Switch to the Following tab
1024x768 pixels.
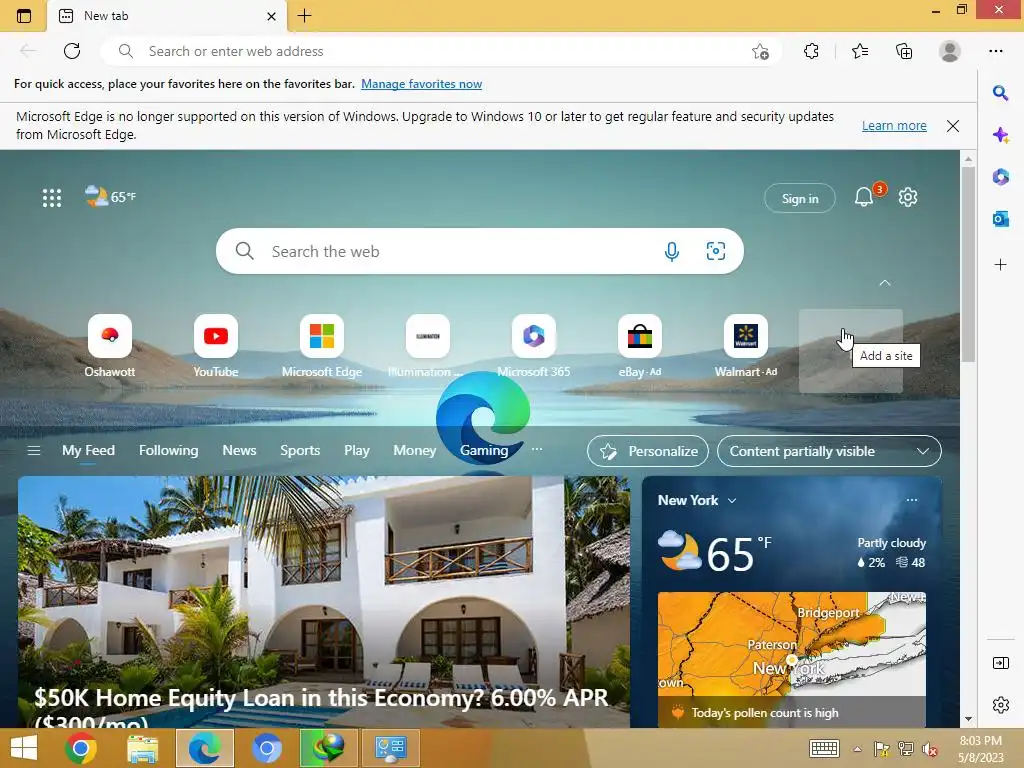[x=168, y=451]
